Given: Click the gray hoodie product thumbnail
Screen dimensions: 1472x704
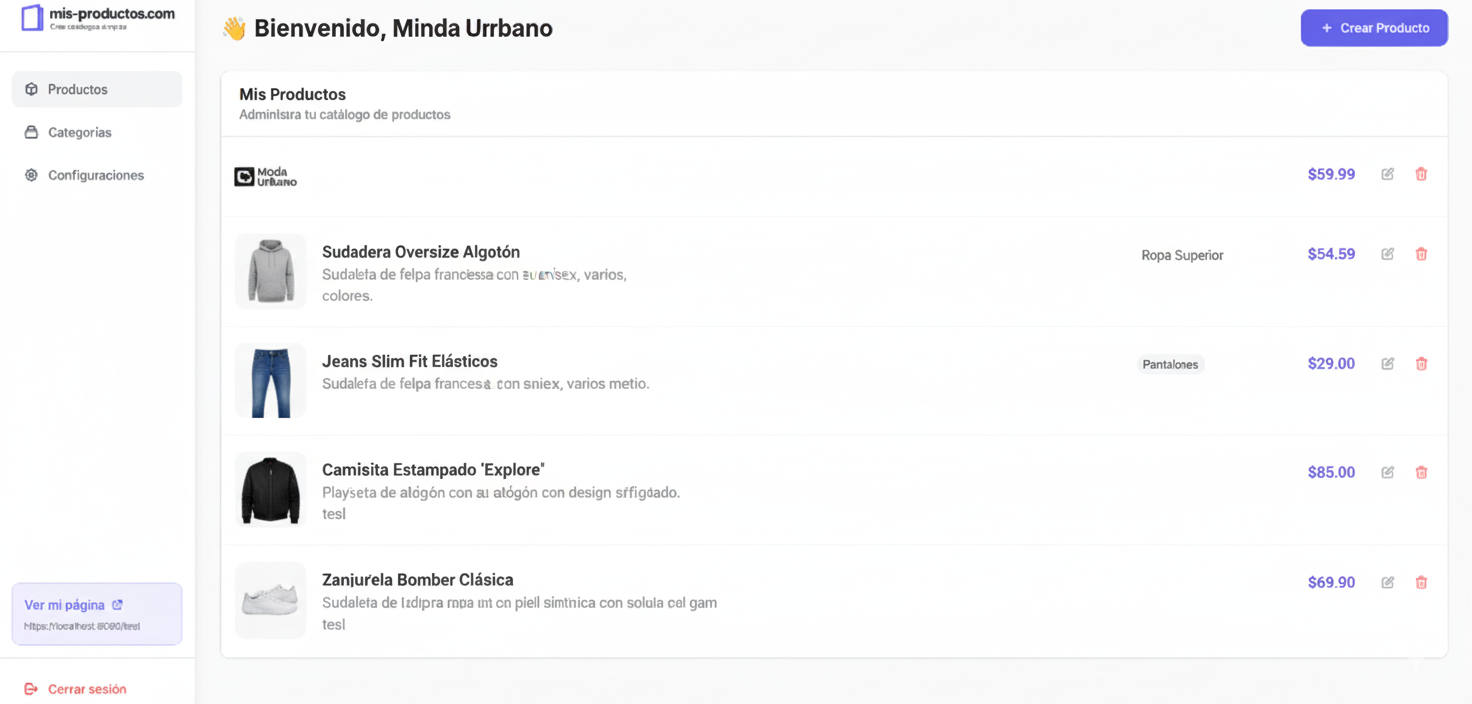Looking at the screenshot, I should [x=270, y=271].
